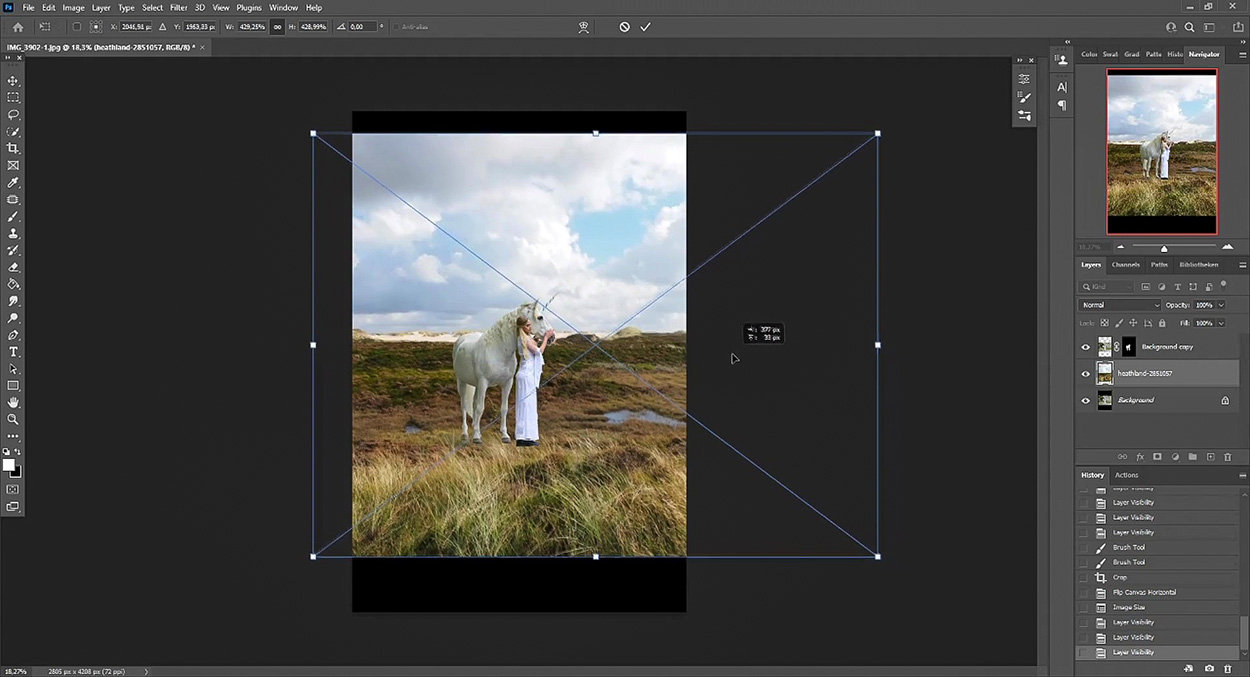This screenshot has height=677, width=1250.
Task: Open the Filter menu
Action: 178,7
